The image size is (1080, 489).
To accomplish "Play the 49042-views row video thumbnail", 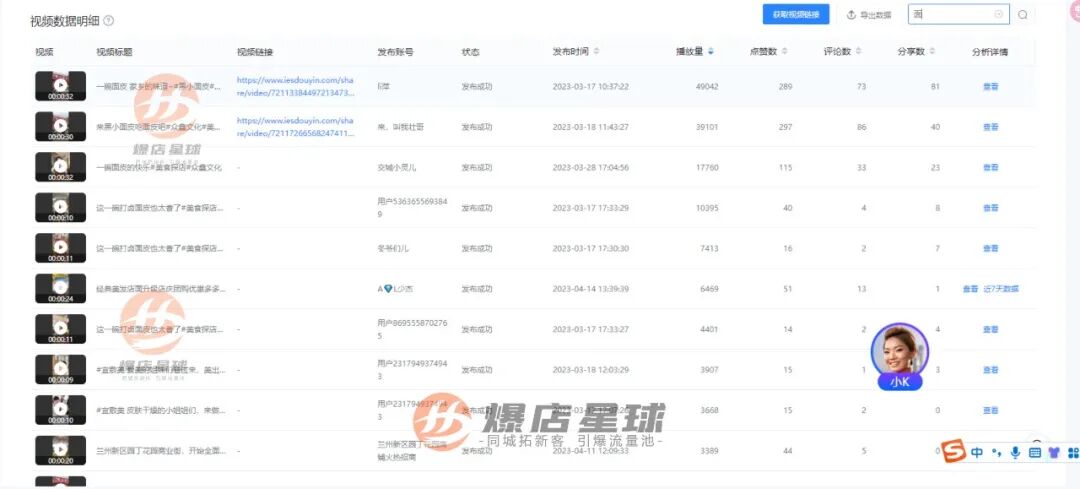I will pos(61,86).
